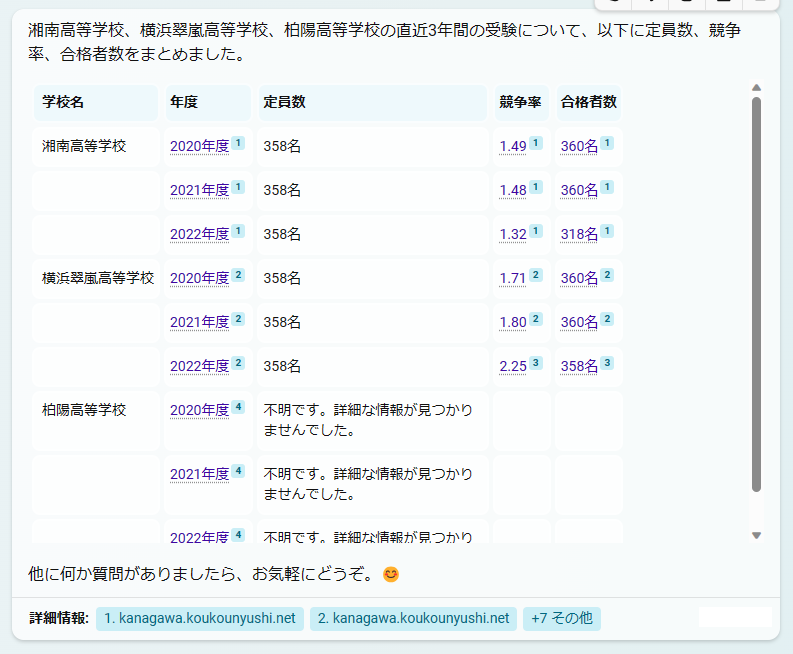This screenshot has height=654, width=793.
Task: Open the 2022年度 link beside competition rate 1.32
Action: (199, 234)
